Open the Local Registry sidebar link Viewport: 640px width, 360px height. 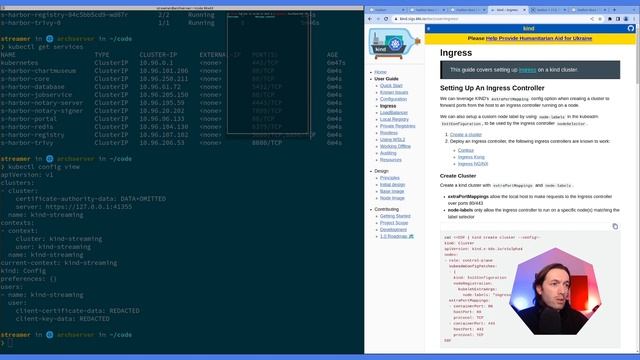click(x=394, y=120)
